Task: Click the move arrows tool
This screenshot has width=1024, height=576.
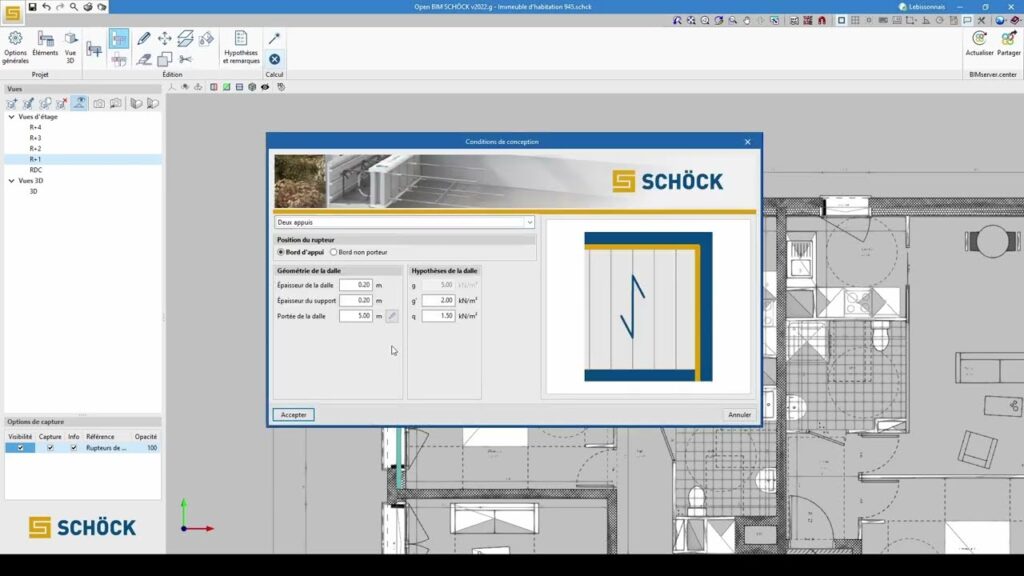Action: pos(165,39)
